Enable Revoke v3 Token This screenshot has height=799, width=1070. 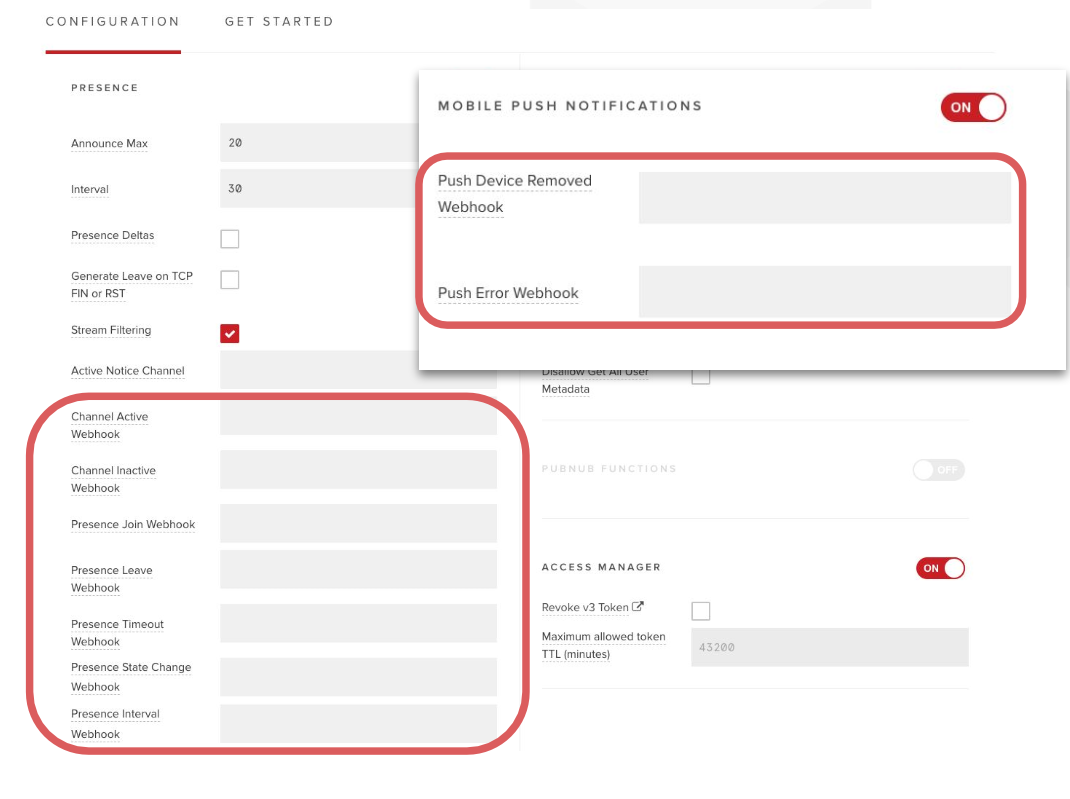700,610
